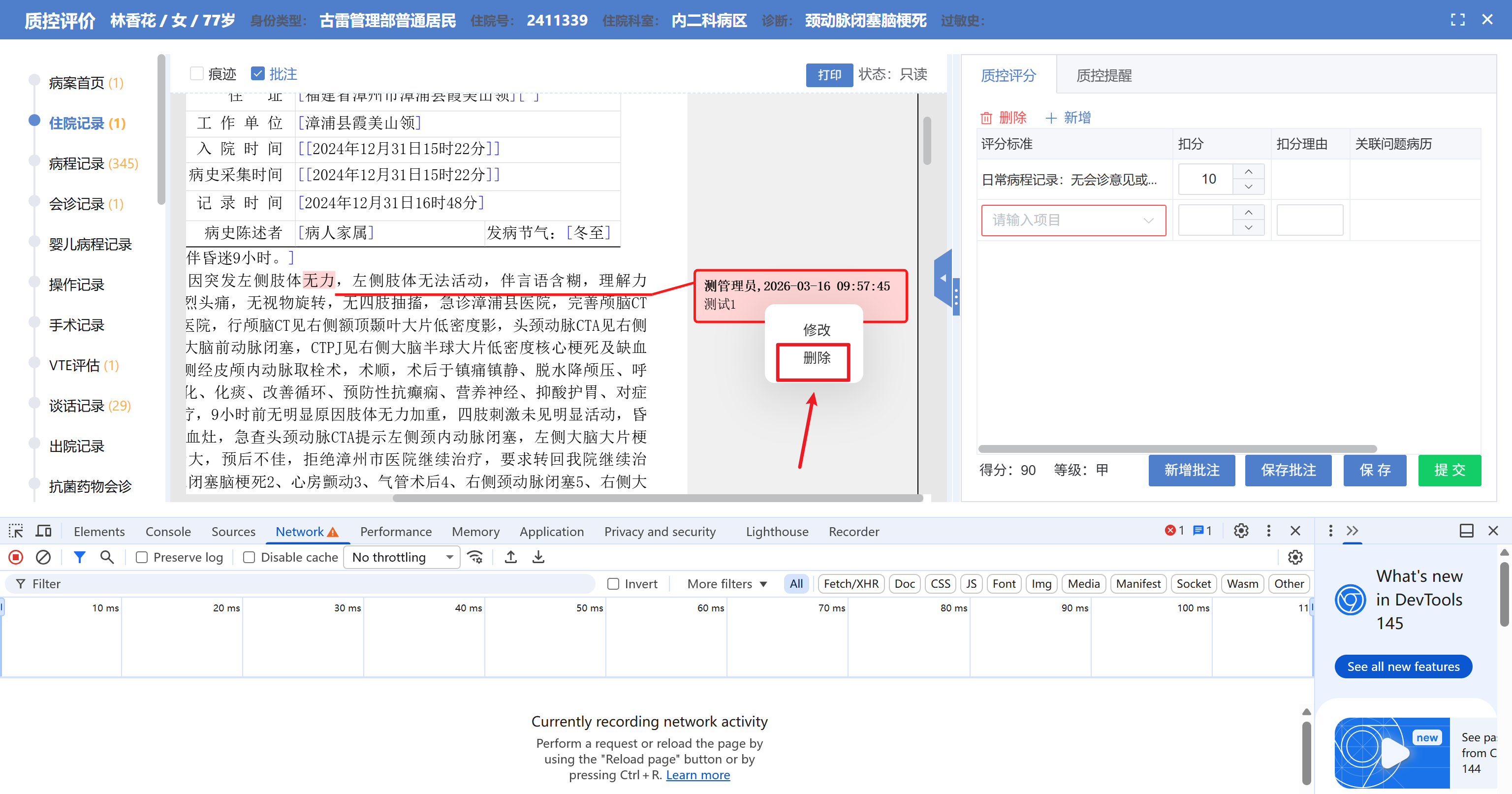Click the DevTools inspect element icon
The height and width of the screenshot is (794, 1512).
click(x=16, y=531)
